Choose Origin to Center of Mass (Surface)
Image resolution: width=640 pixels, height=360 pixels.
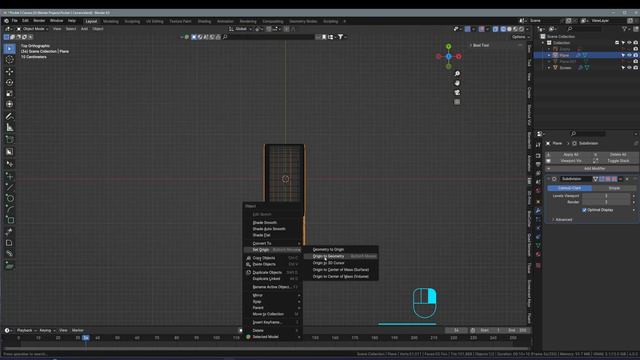[x=340, y=270]
